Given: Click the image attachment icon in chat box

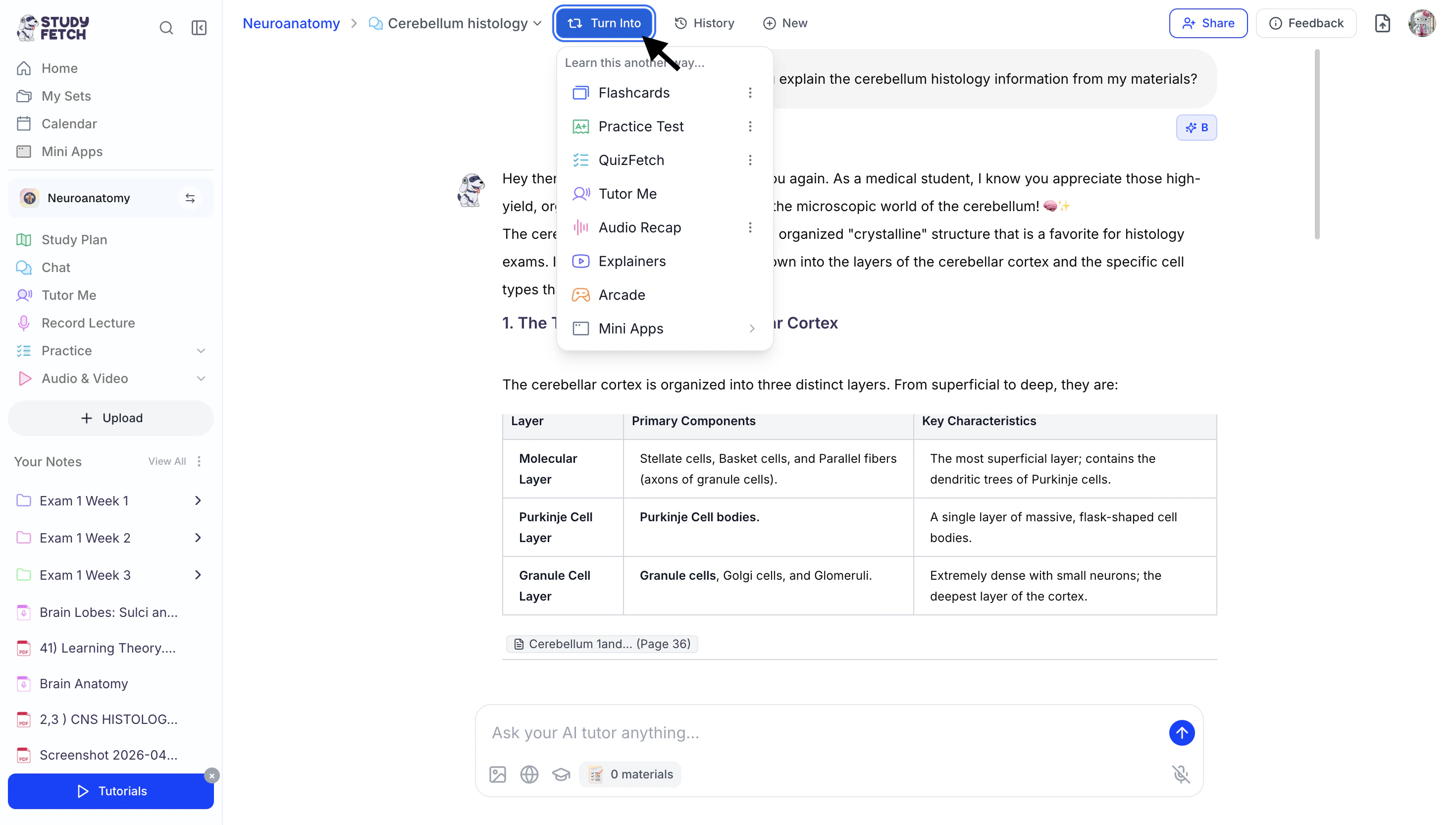Looking at the screenshot, I should [497, 774].
